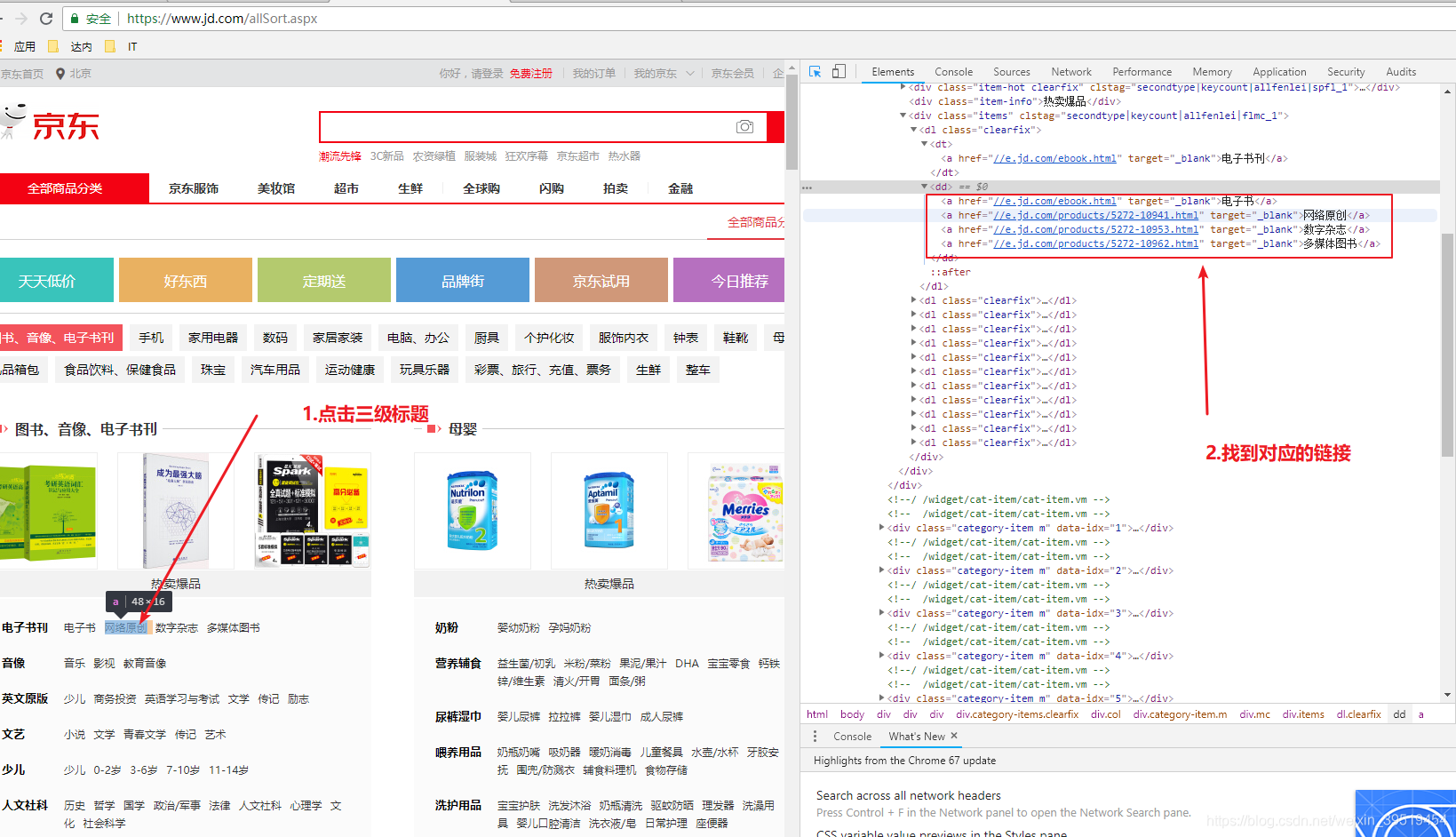This screenshot has width=1456, height=837.
Task: Open the Application tab
Action: coord(1279,72)
